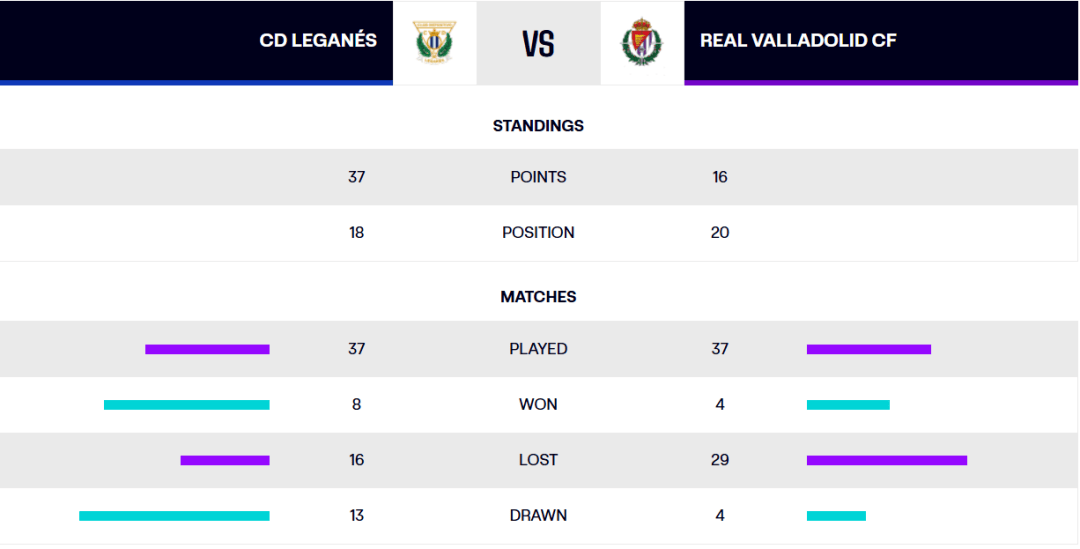1080x549 pixels.
Task: Click Leganés cyan WON bar
Action: point(187,405)
